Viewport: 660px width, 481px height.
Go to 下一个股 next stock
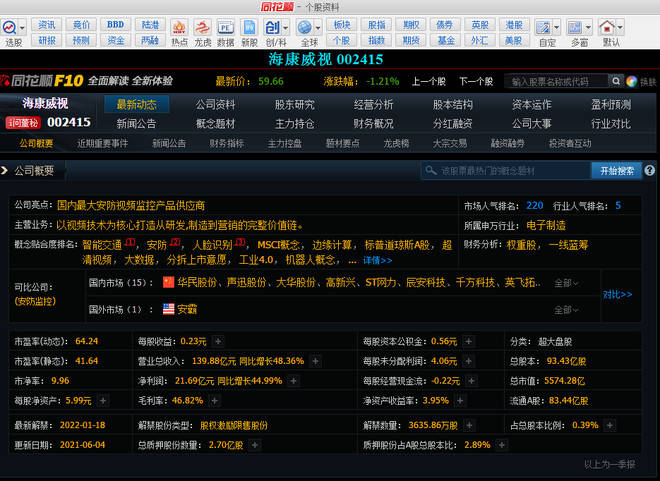pyautogui.click(x=476, y=81)
